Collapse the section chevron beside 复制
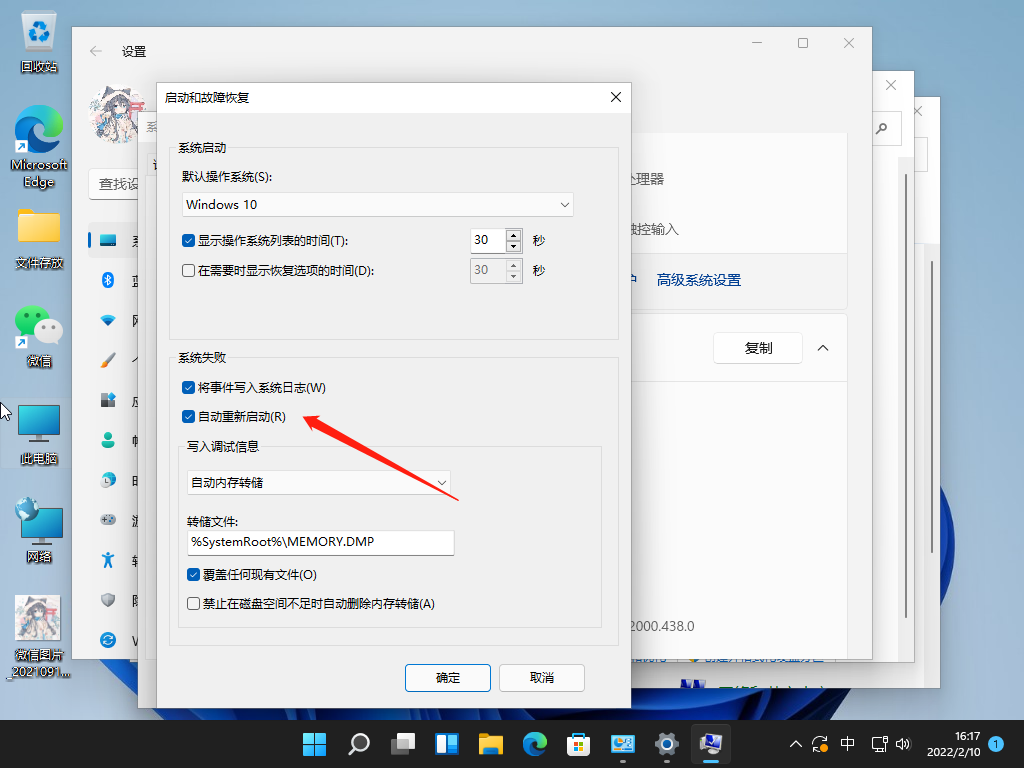Screen dimensions: 1024x768 coord(823,348)
